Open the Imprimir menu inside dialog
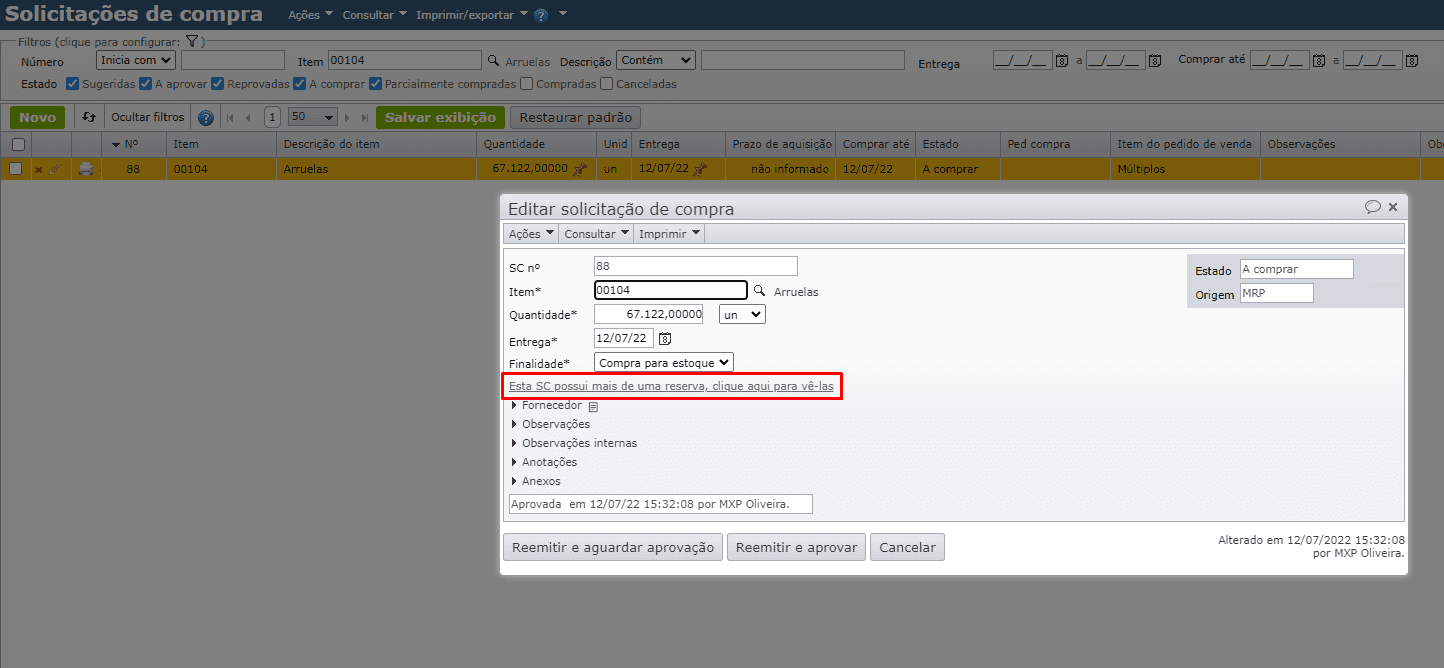 (670, 233)
